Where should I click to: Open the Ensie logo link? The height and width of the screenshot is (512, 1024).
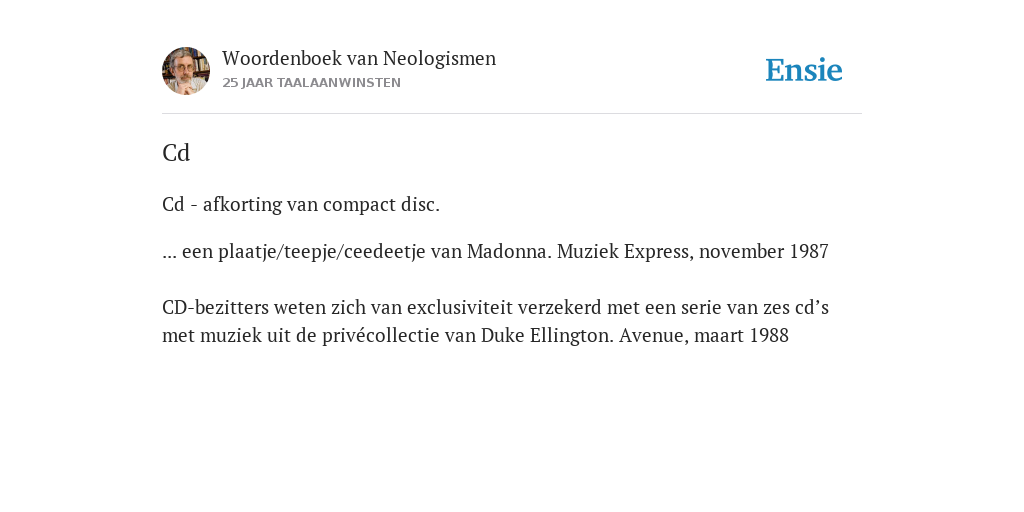[804, 71]
